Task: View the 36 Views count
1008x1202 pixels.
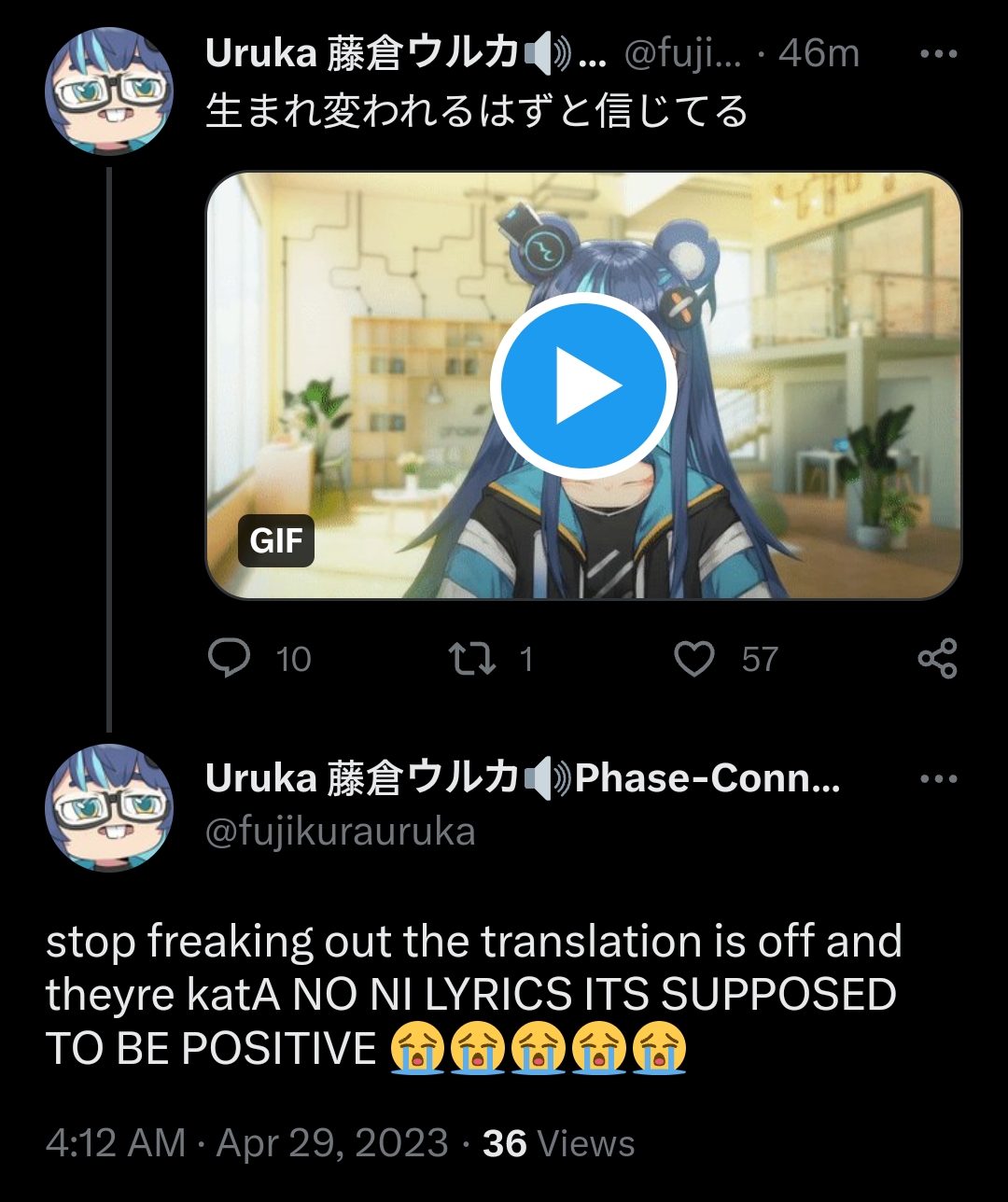Action: [558, 1143]
